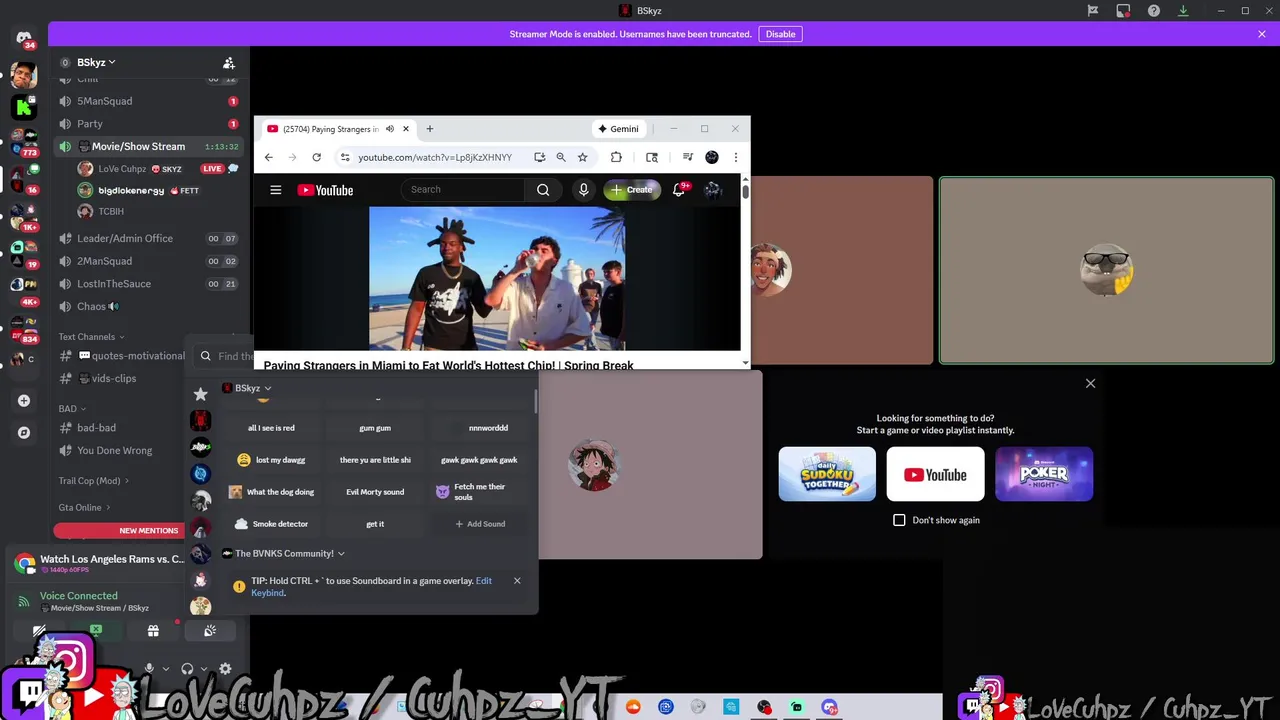Close the activity suggestion panel
The image size is (1280, 720).
[x=1091, y=384]
